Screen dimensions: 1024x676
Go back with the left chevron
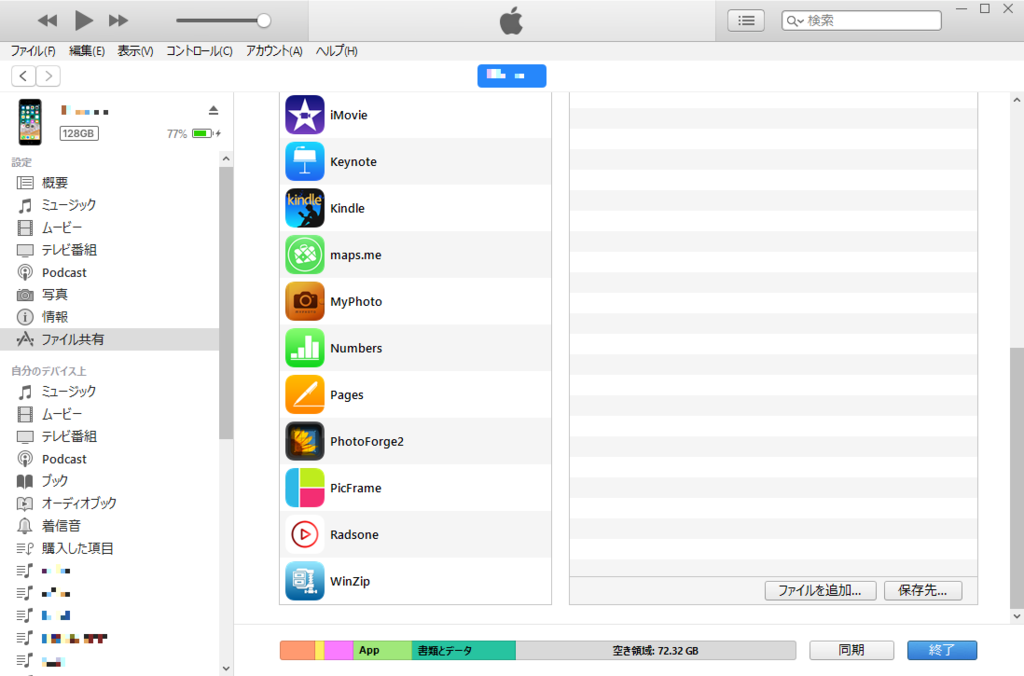pos(24,76)
